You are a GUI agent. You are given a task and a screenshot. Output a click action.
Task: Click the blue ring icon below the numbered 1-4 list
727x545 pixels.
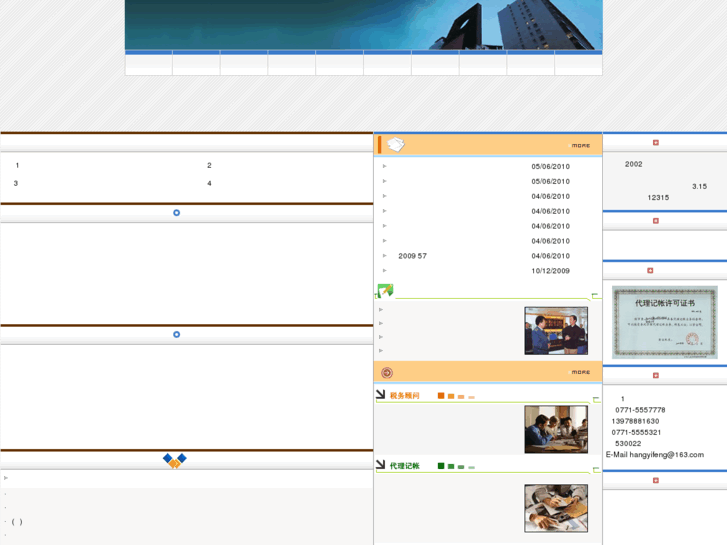click(176, 212)
